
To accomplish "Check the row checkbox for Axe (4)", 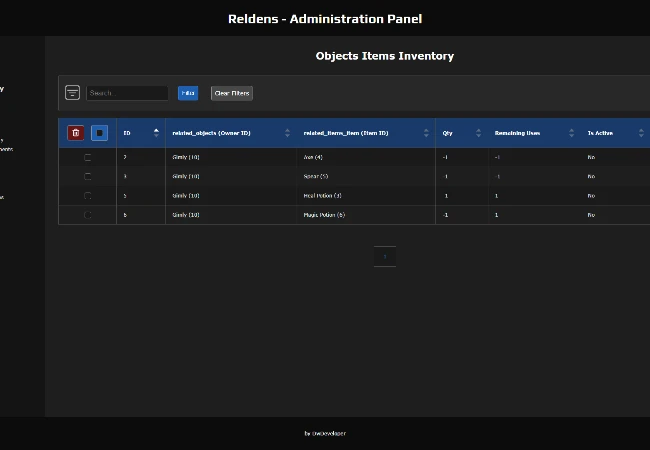I will (x=87, y=157).
